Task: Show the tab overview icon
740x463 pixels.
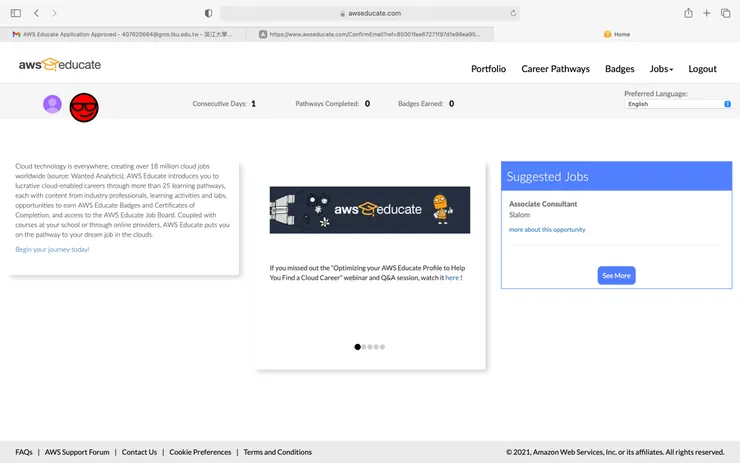Action: pos(725,13)
